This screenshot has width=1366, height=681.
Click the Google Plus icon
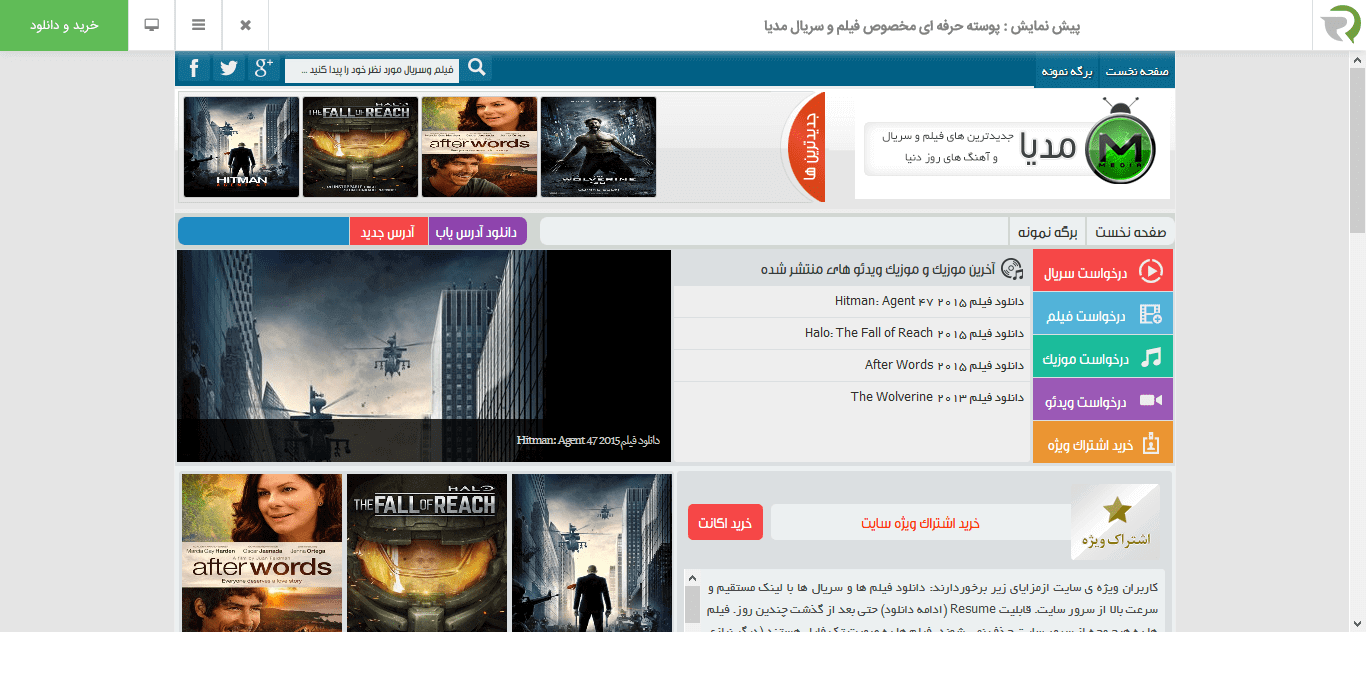click(264, 69)
